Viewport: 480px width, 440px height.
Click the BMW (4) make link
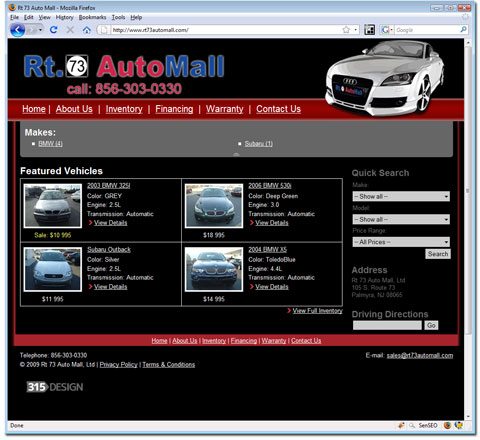50,144
